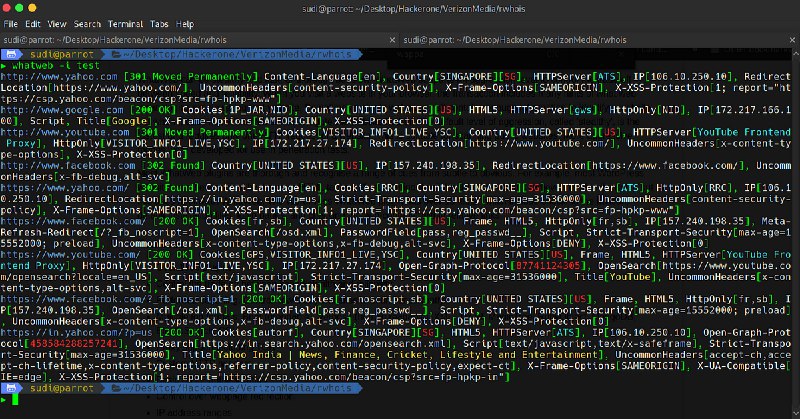
Task: Open the View menu
Action: 57,24
